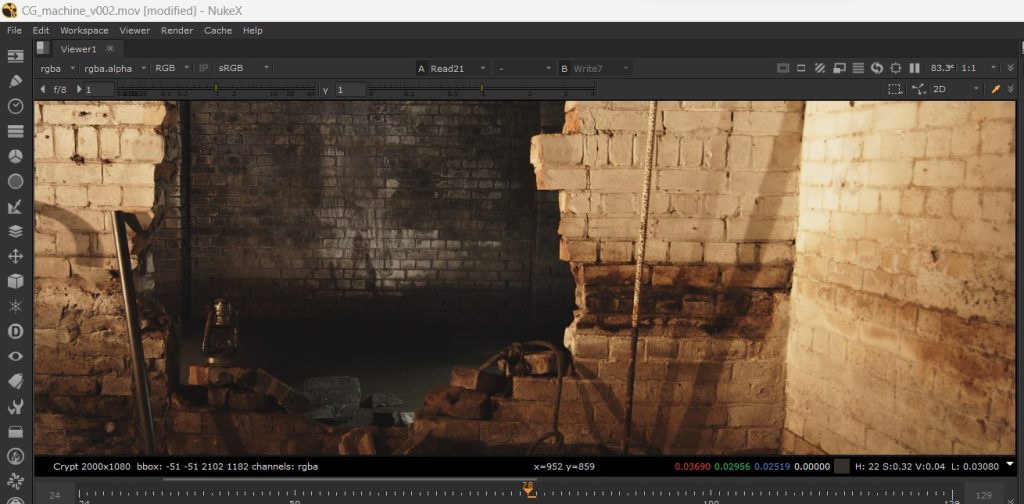Viewport: 1024px width, 504px height.
Task: Open the Views nodes menu (eye icon)
Action: [x=15, y=356]
